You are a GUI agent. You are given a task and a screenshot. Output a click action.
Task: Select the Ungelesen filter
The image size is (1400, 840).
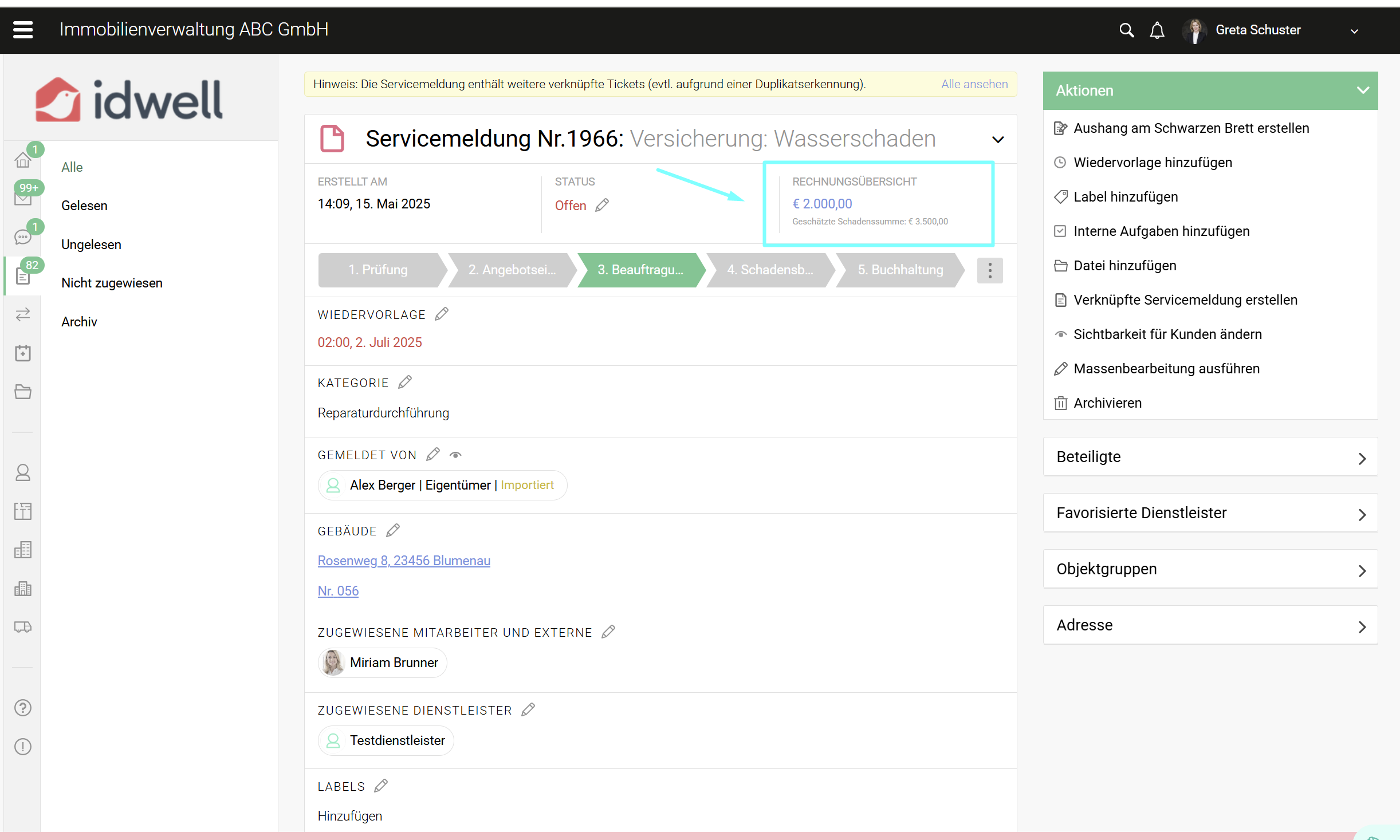(91, 244)
